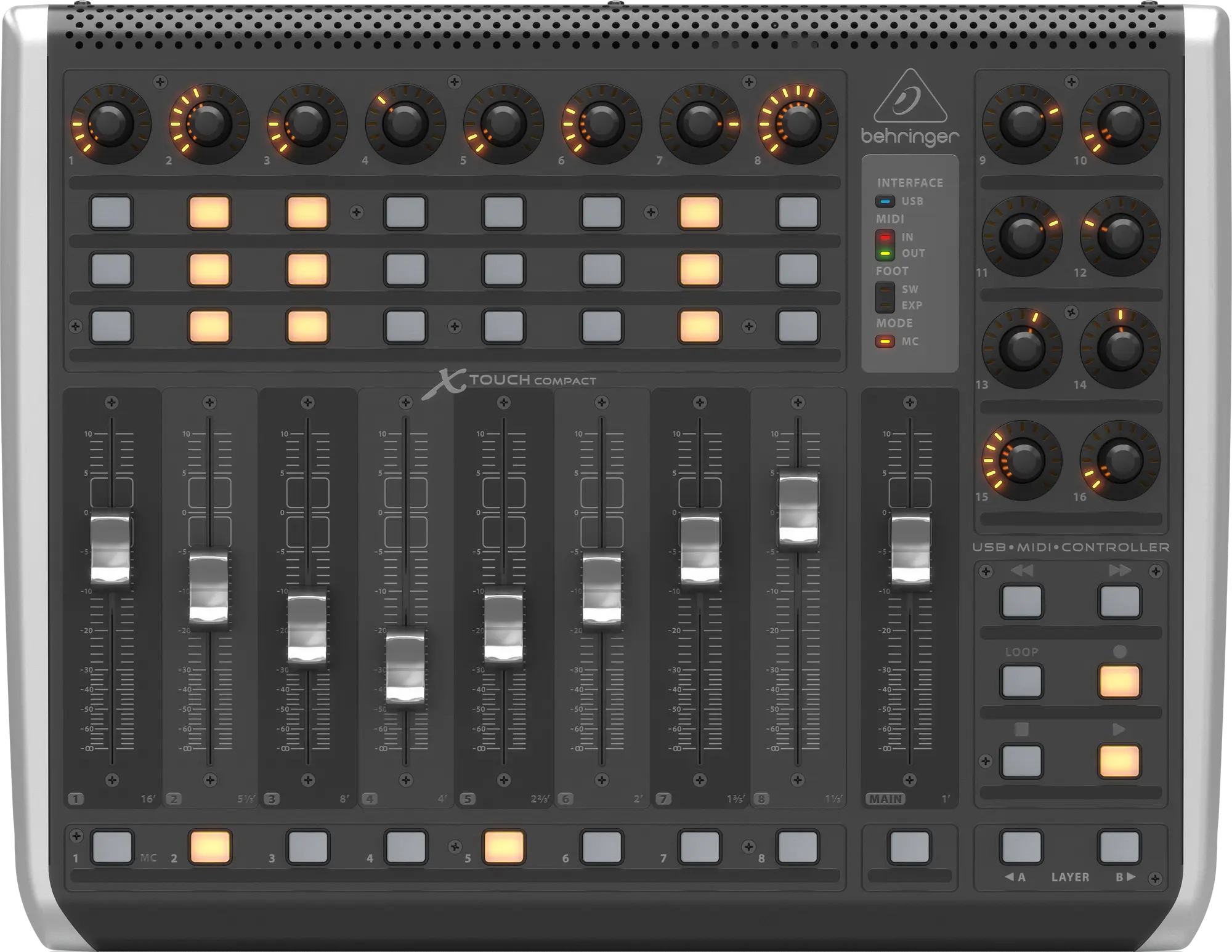Toggle select button 1 below the faders
This screenshot has height=952, width=1232.
point(111,847)
